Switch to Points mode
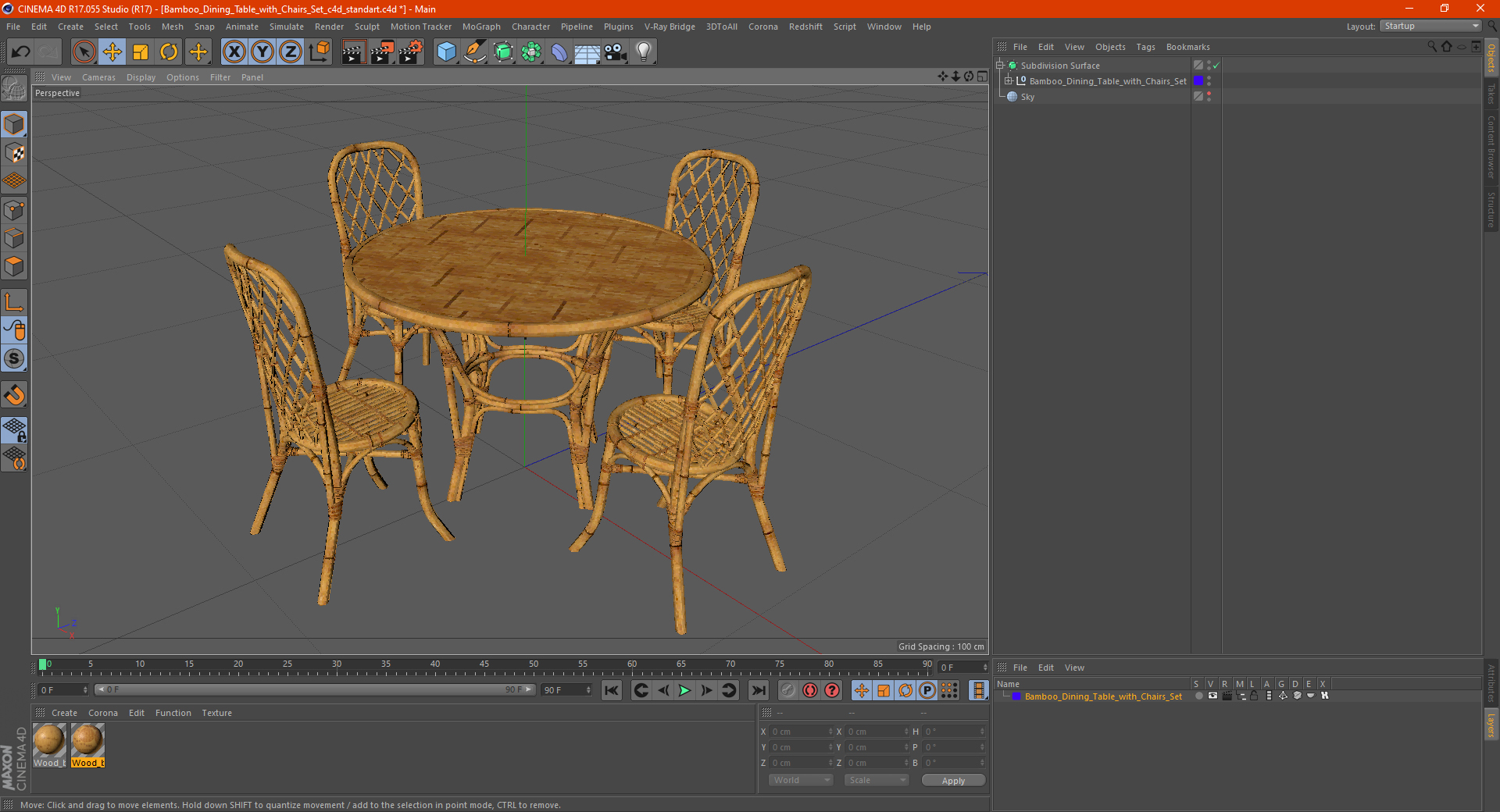Screen dimensions: 1500x812 pos(15,210)
